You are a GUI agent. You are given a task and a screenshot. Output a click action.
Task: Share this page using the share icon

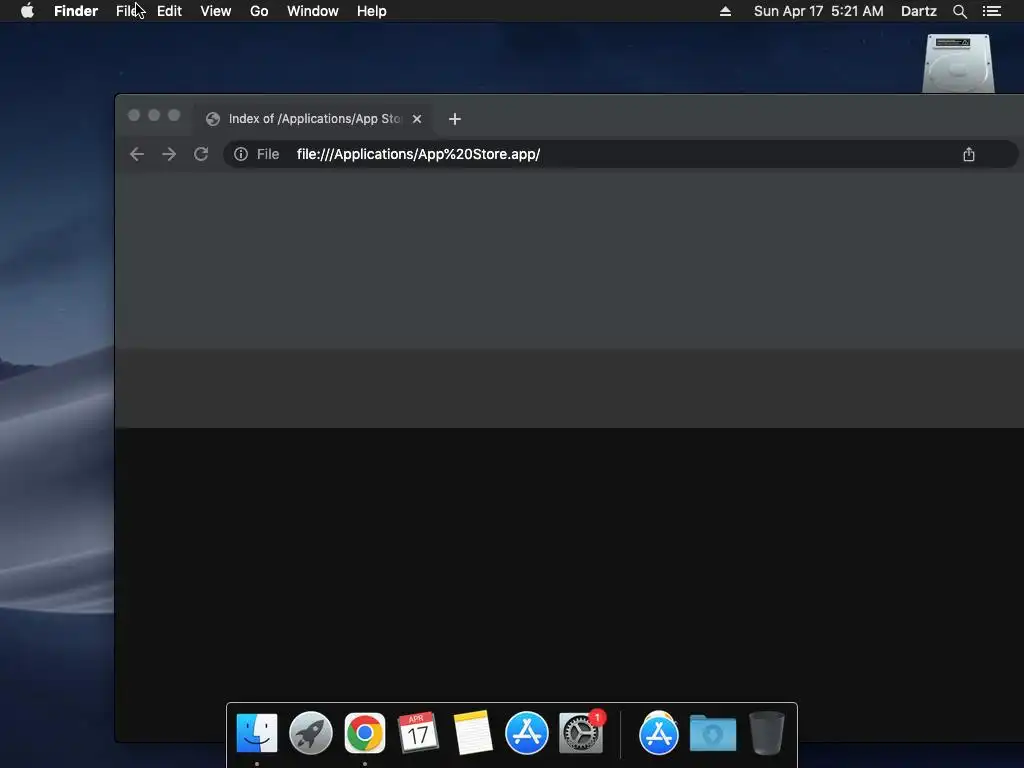click(968, 154)
